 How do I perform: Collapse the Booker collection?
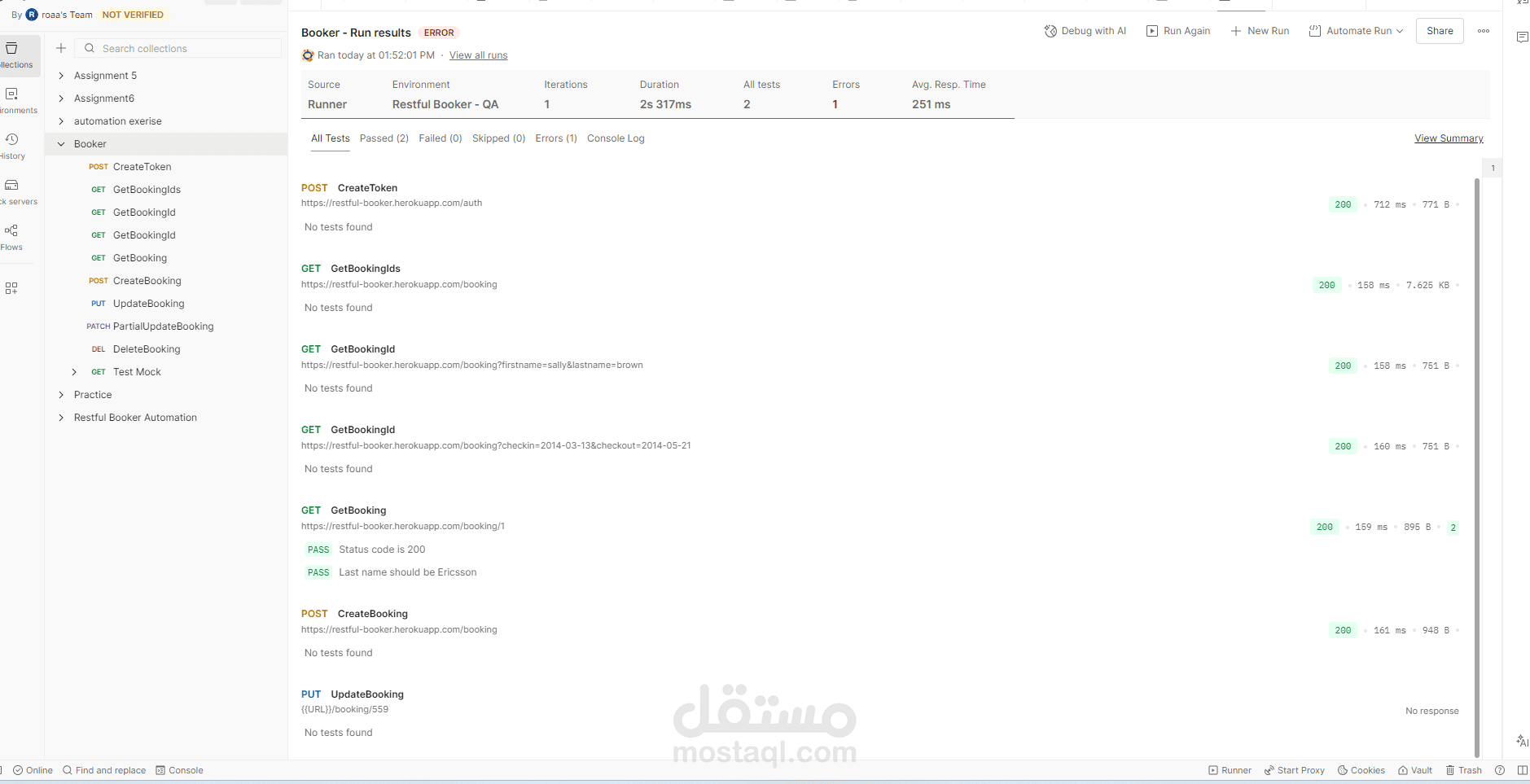coord(61,144)
